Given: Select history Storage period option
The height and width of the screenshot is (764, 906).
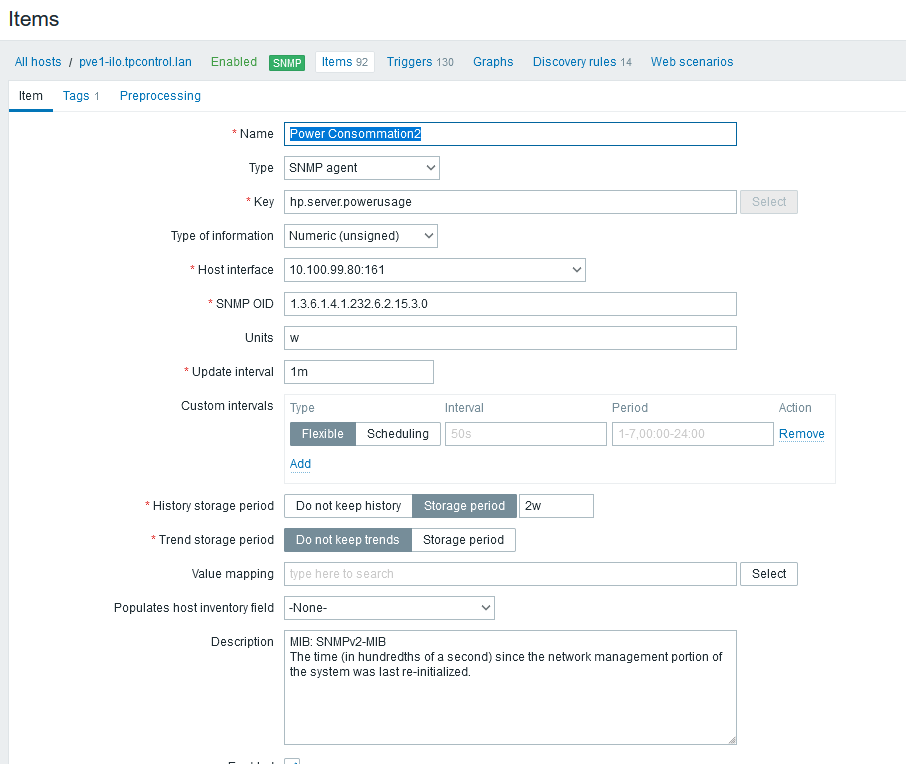Looking at the screenshot, I should click(464, 506).
